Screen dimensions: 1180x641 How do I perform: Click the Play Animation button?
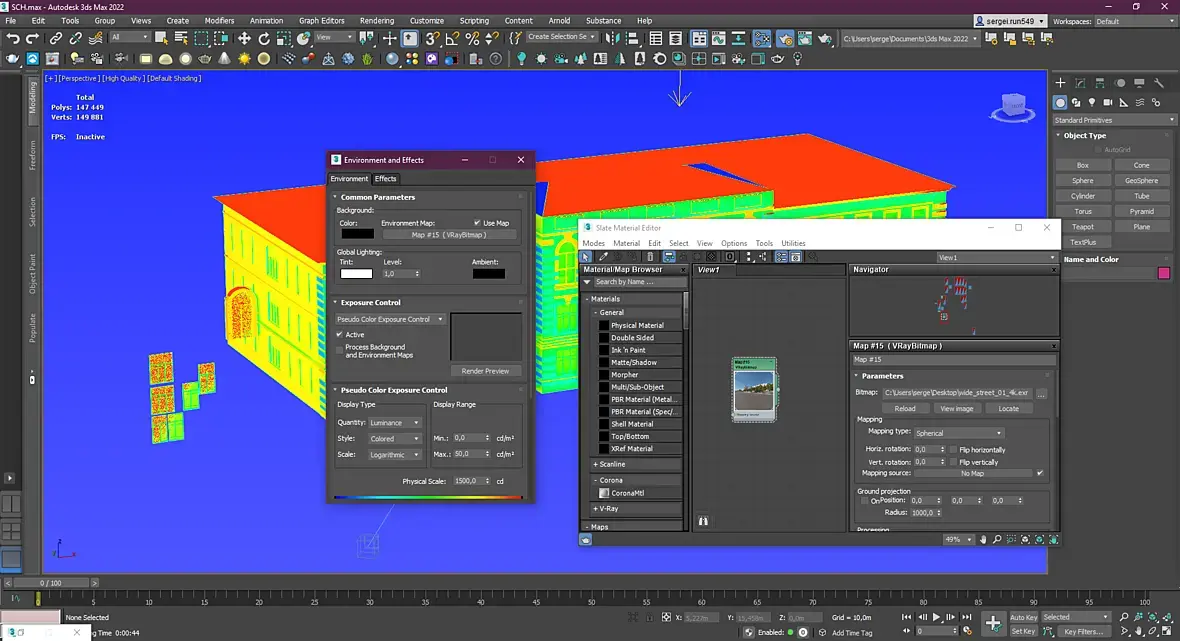pyautogui.click(x=937, y=617)
